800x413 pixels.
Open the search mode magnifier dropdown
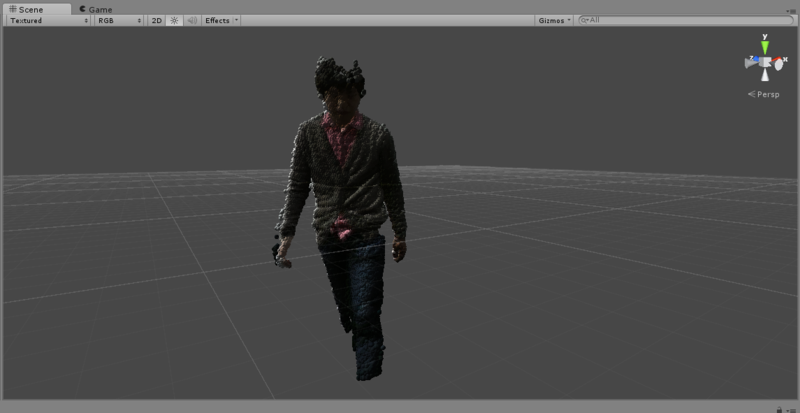pyautogui.click(x=585, y=20)
